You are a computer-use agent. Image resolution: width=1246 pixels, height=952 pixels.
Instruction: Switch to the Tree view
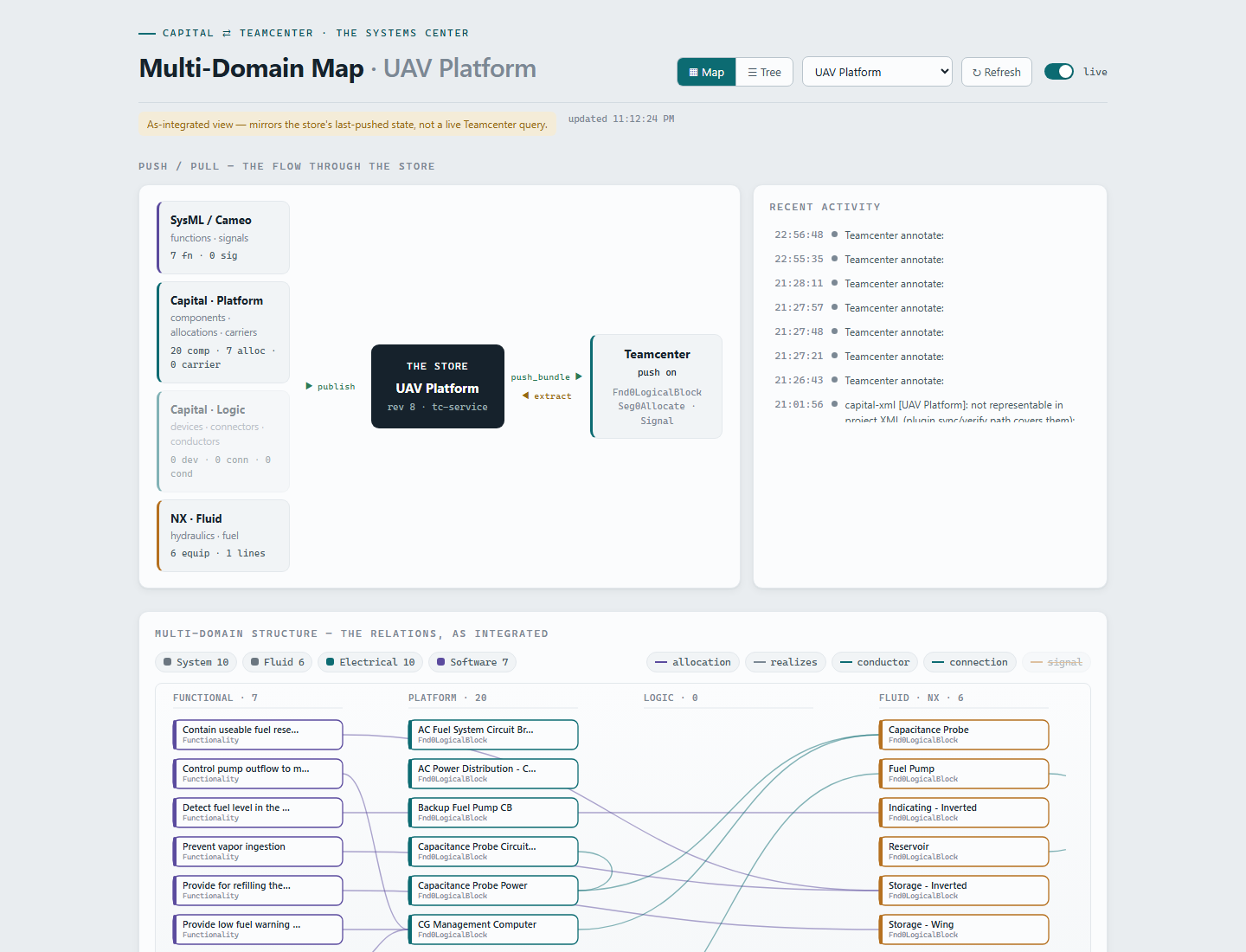coord(764,72)
